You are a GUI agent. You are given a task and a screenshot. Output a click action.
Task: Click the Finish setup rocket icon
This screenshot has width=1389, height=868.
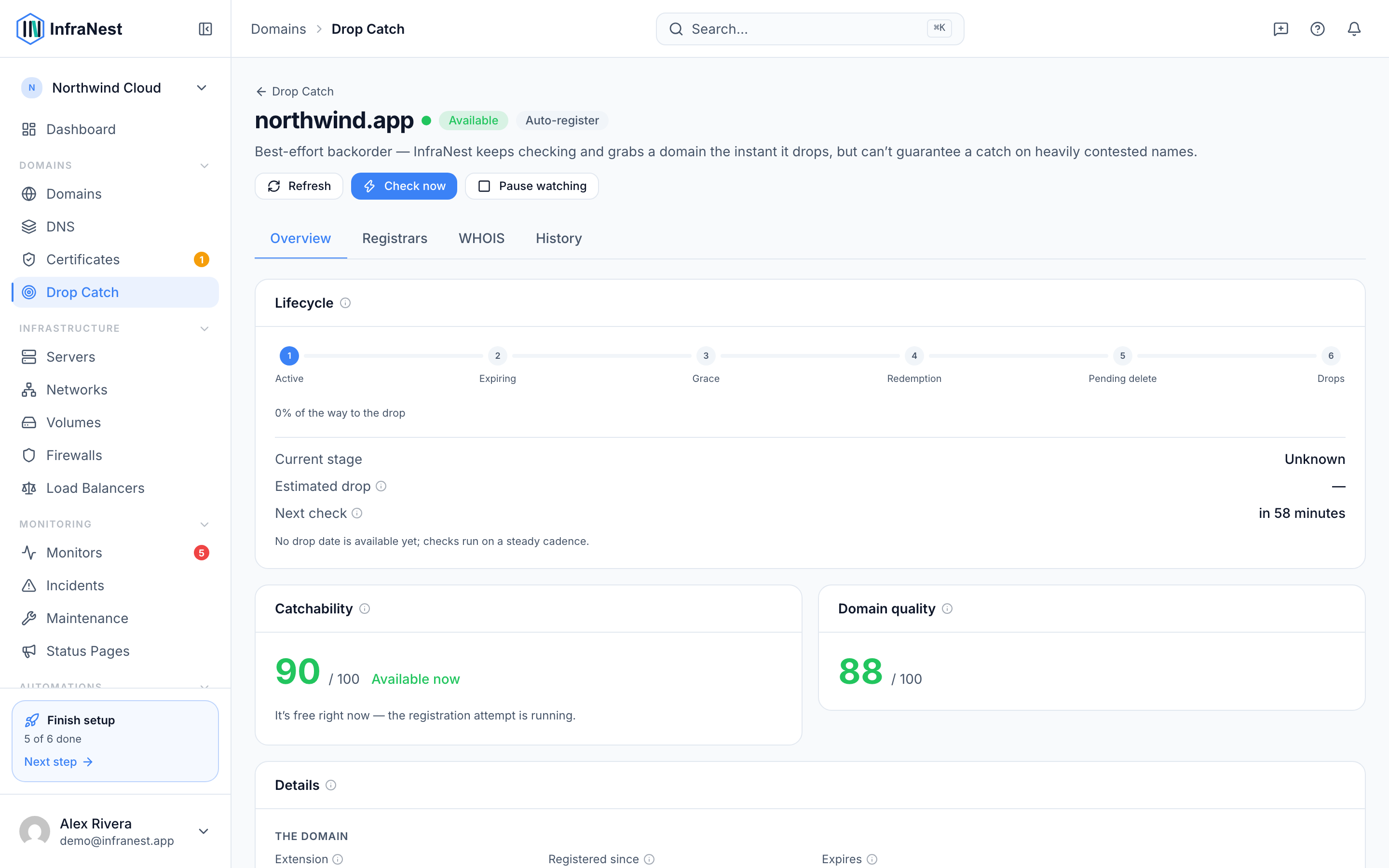tap(32, 720)
